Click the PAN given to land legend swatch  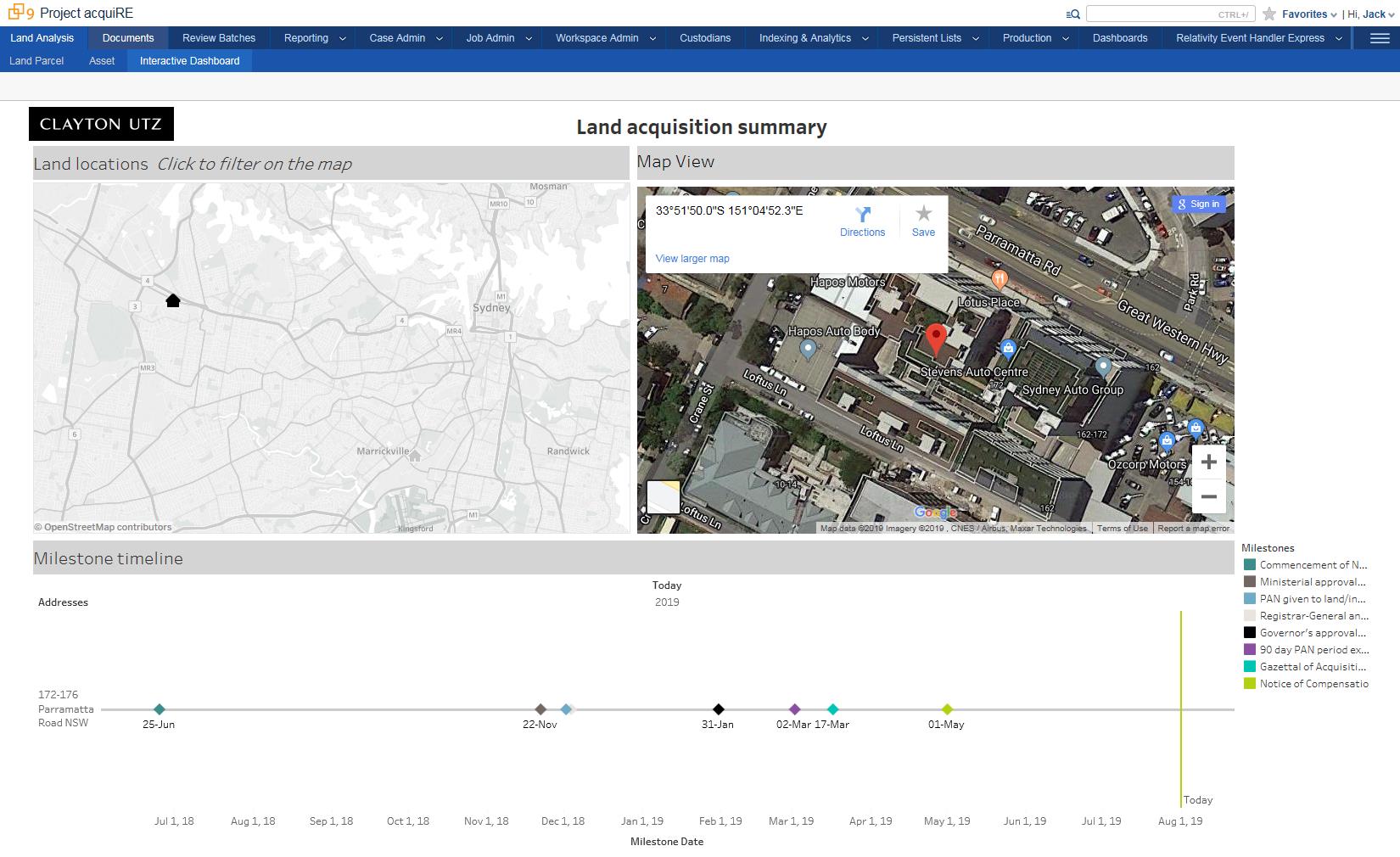point(1250,599)
